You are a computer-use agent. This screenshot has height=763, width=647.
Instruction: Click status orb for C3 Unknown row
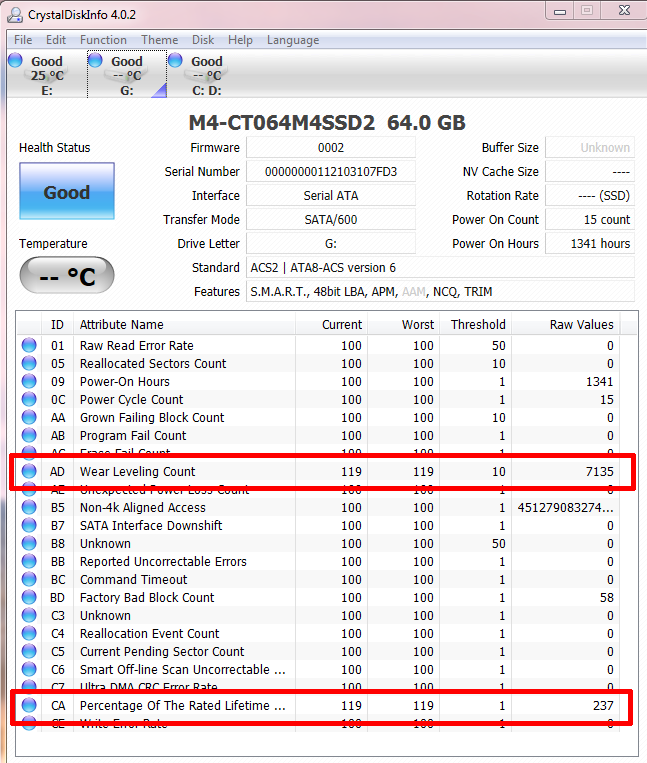29,615
